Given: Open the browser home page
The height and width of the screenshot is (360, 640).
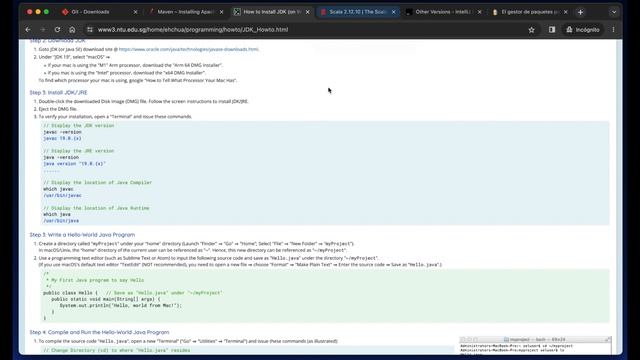Looking at the screenshot, I should point(72,29).
